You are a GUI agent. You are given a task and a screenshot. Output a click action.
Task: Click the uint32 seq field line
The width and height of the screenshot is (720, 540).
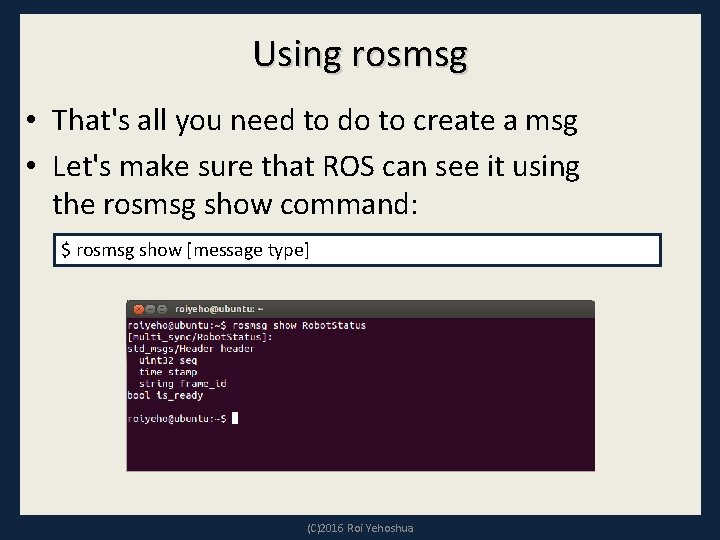point(168,360)
